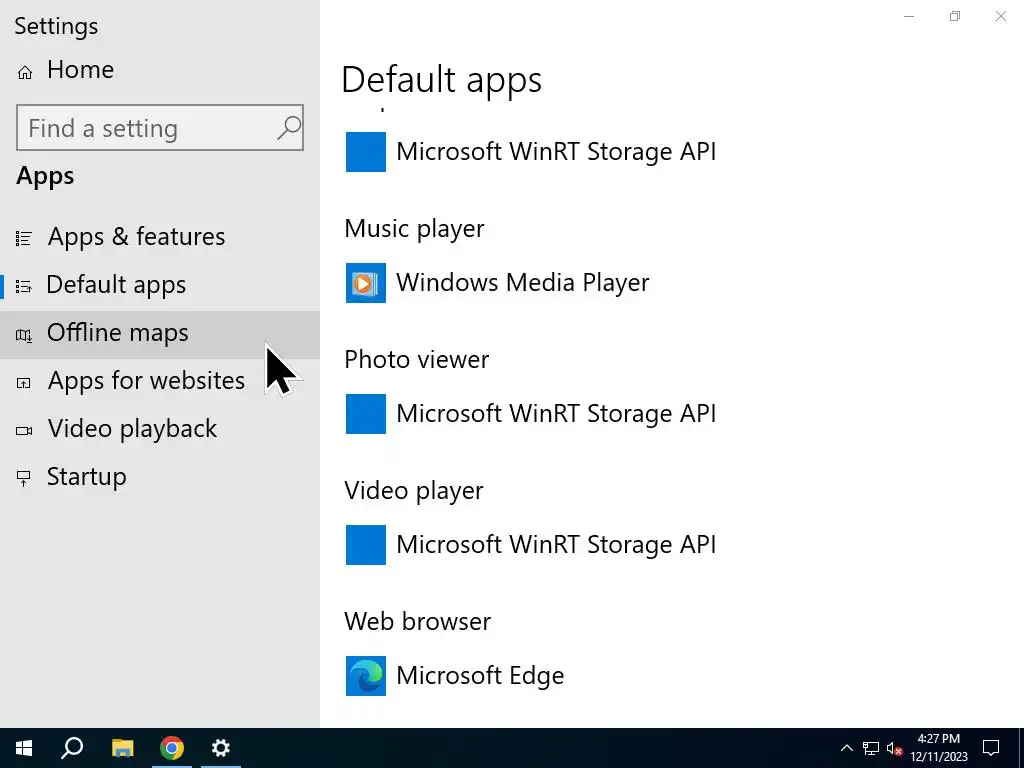
Task: Click the Video player blue app icon
Action: click(x=366, y=545)
